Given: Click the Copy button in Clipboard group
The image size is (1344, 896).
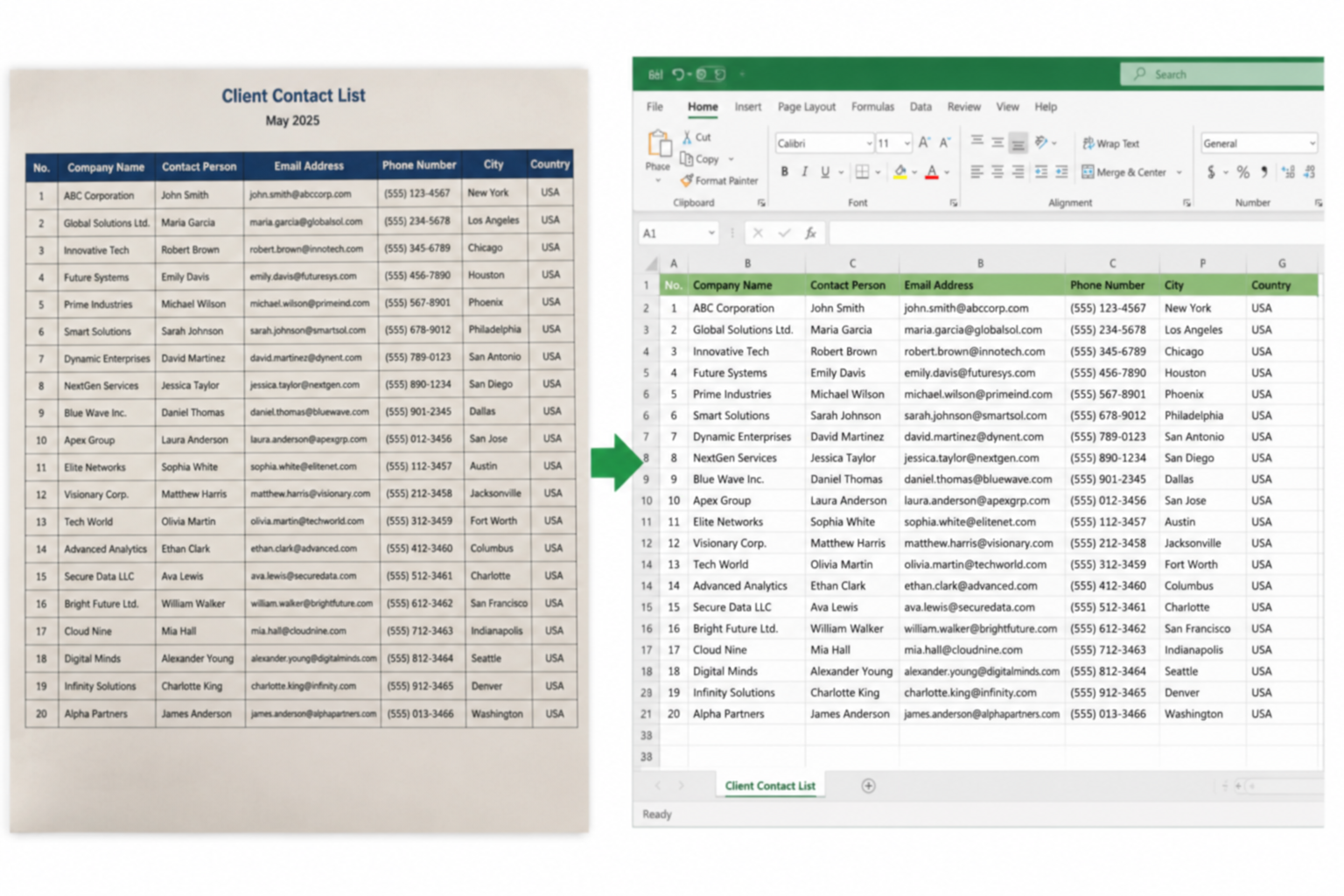Looking at the screenshot, I should 700,159.
